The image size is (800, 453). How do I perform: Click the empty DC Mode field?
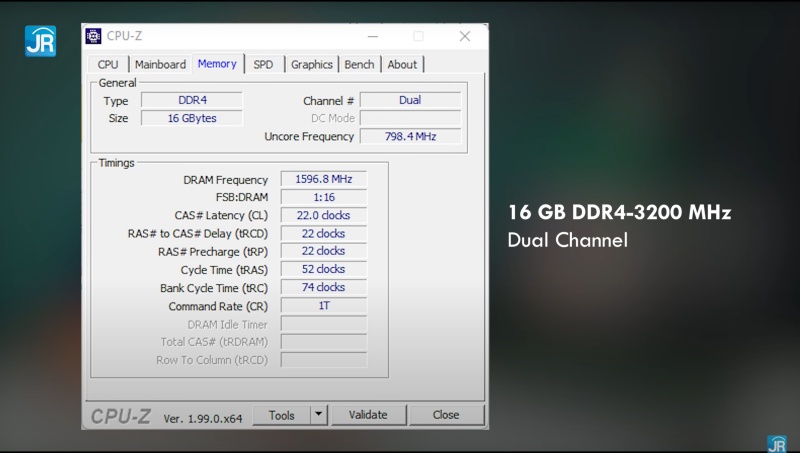click(410, 118)
